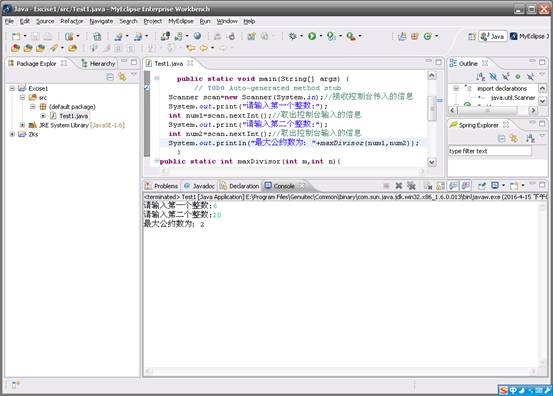This screenshot has height=396, width=553.
Task: Click the Sogou input method S icon
Action: tap(504, 390)
